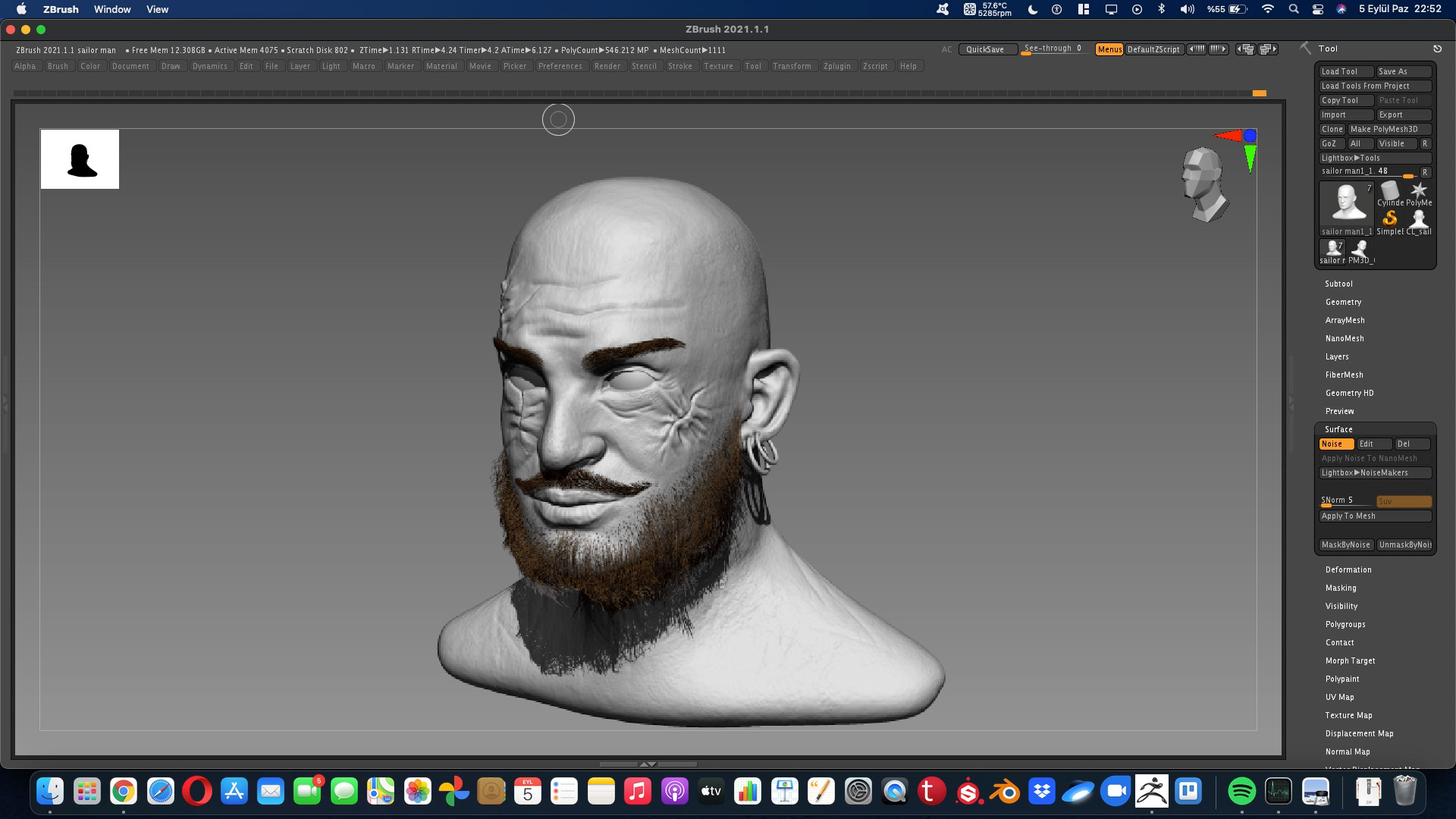This screenshot has height=819, width=1456.
Task: Open Blender from the dock
Action: click(1006, 792)
